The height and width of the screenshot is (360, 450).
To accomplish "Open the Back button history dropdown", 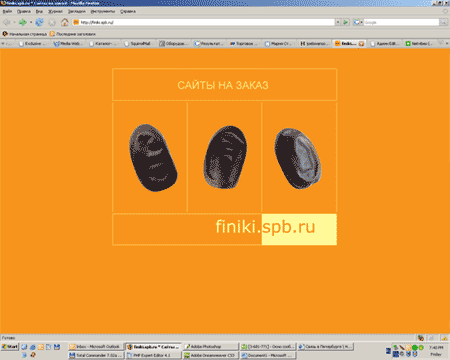I will click(x=14, y=22).
